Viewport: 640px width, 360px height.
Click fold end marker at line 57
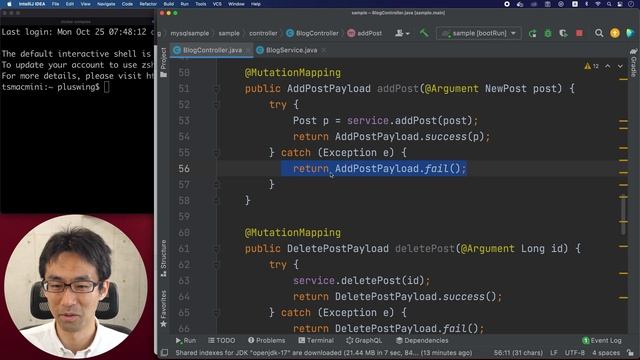[217, 184]
